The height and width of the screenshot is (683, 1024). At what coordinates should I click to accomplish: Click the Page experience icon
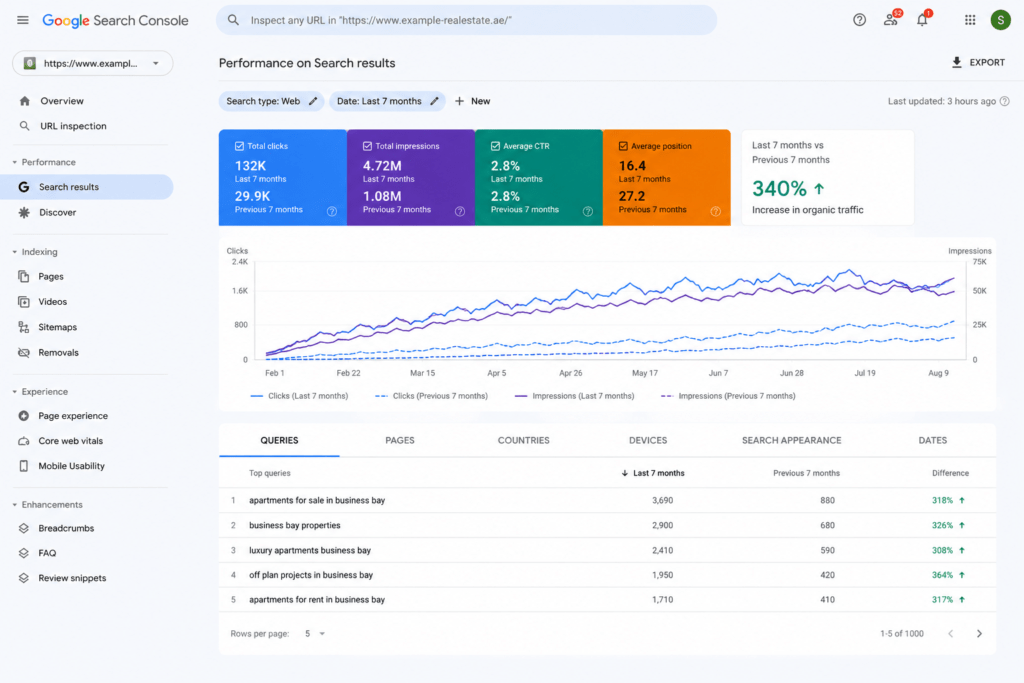tap(24, 416)
